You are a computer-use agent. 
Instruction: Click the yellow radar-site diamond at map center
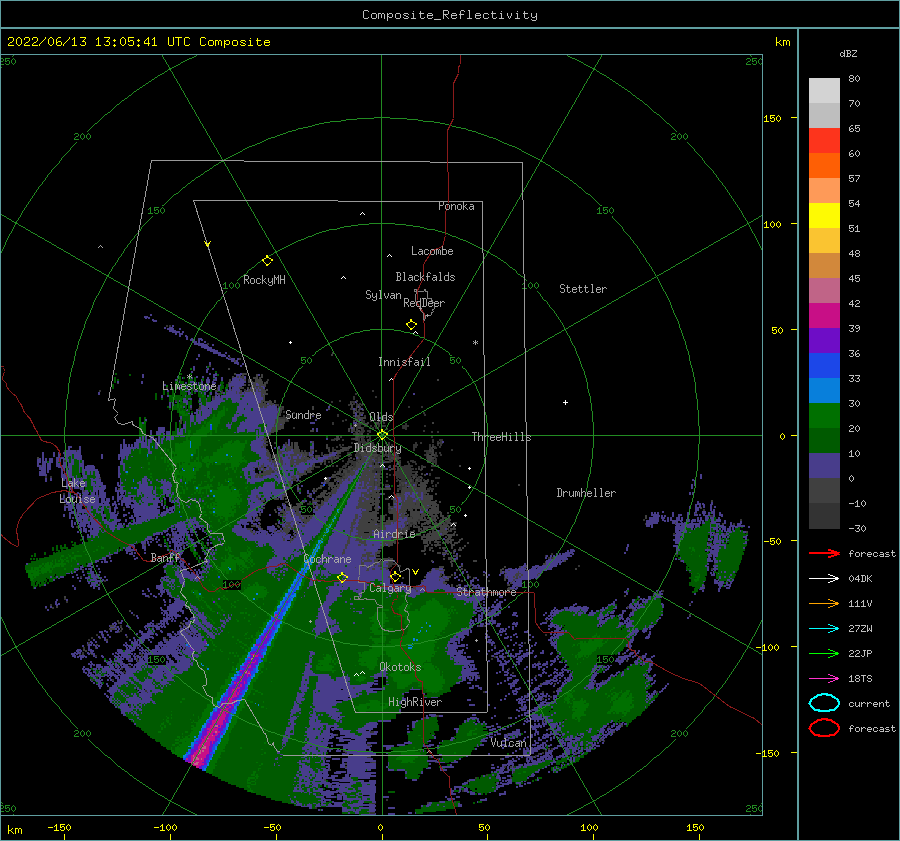point(382,435)
